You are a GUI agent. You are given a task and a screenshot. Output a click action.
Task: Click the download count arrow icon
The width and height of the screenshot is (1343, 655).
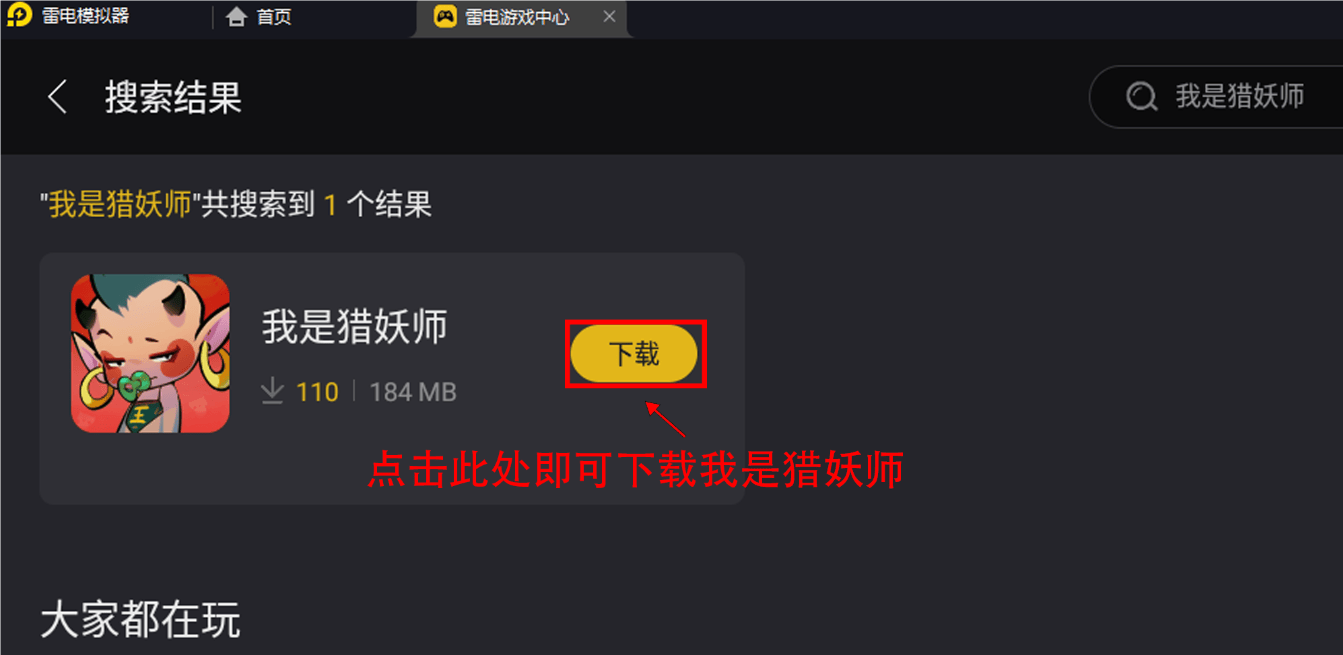tap(273, 391)
